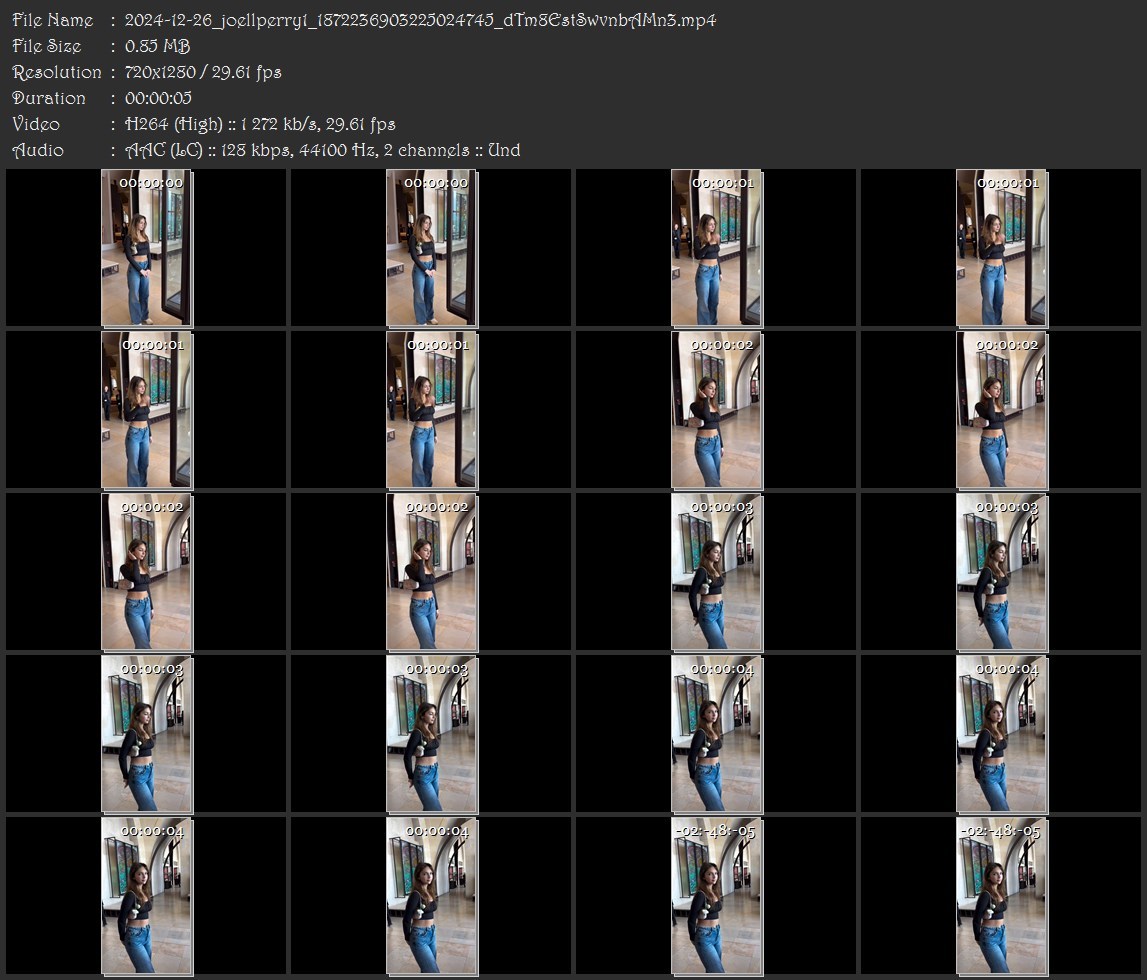Choose the third frame stamped 00:00:02

point(147,572)
